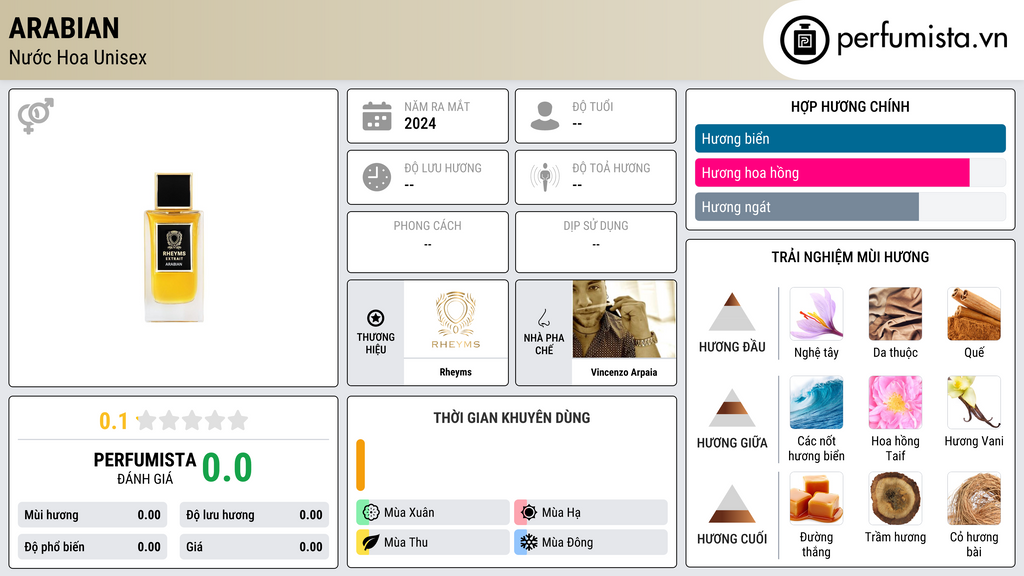Open the Da thuộc leather note image

895,314
